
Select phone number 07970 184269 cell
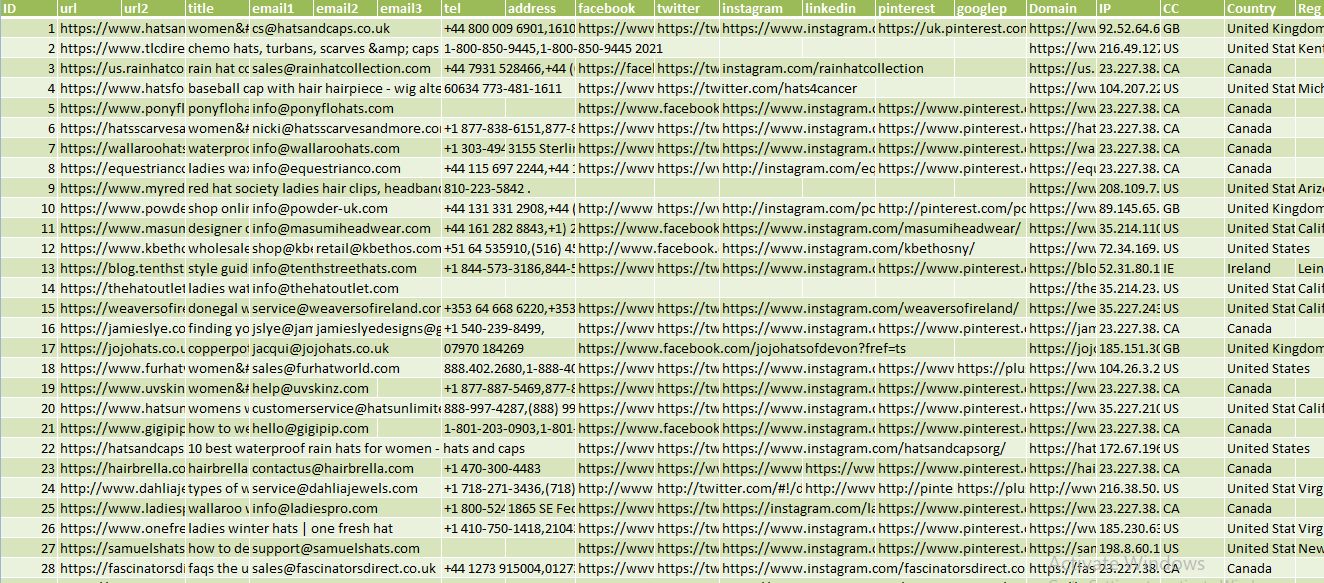click(484, 348)
